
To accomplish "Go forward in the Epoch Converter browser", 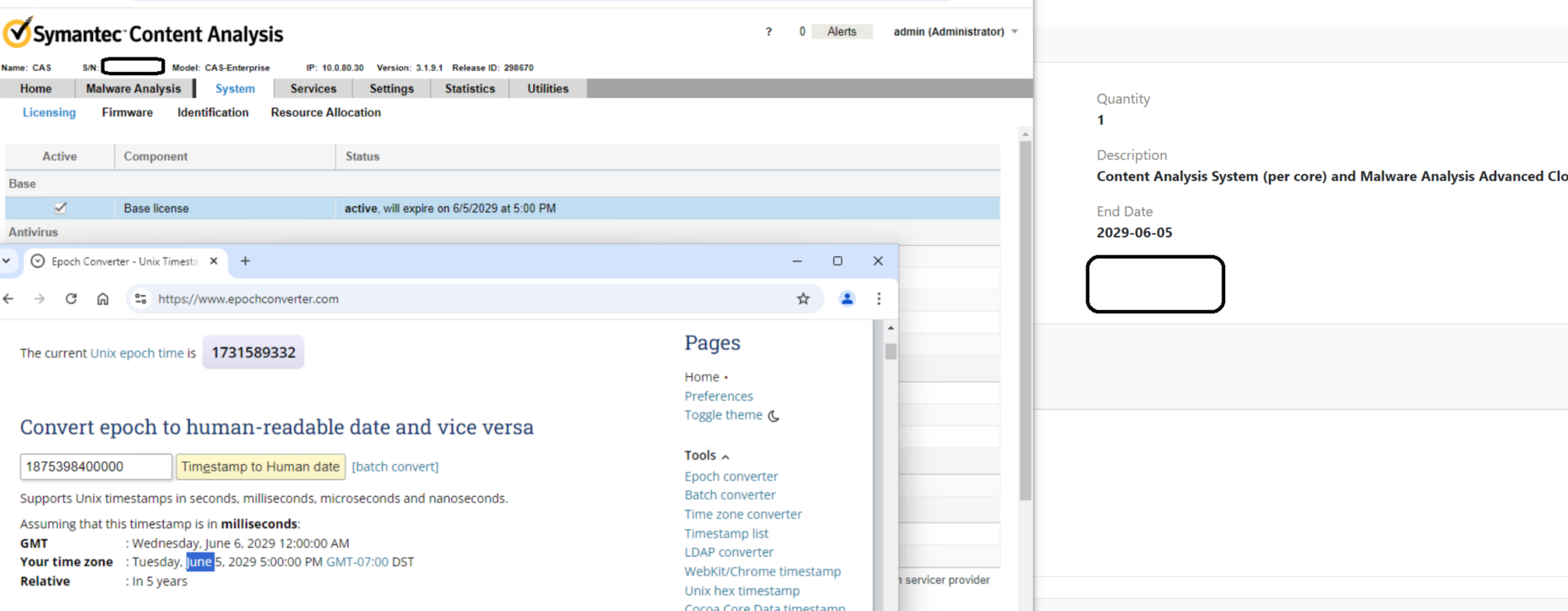I will (x=39, y=298).
